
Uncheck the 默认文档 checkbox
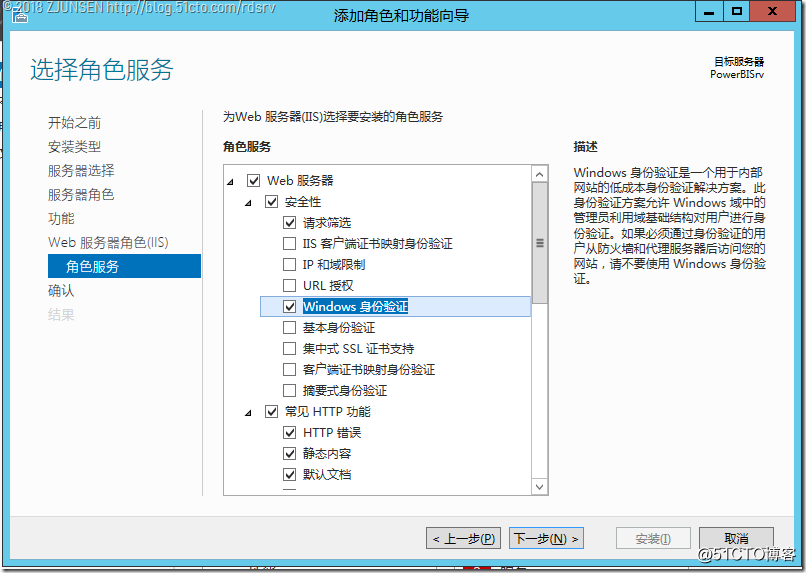coord(289,474)
